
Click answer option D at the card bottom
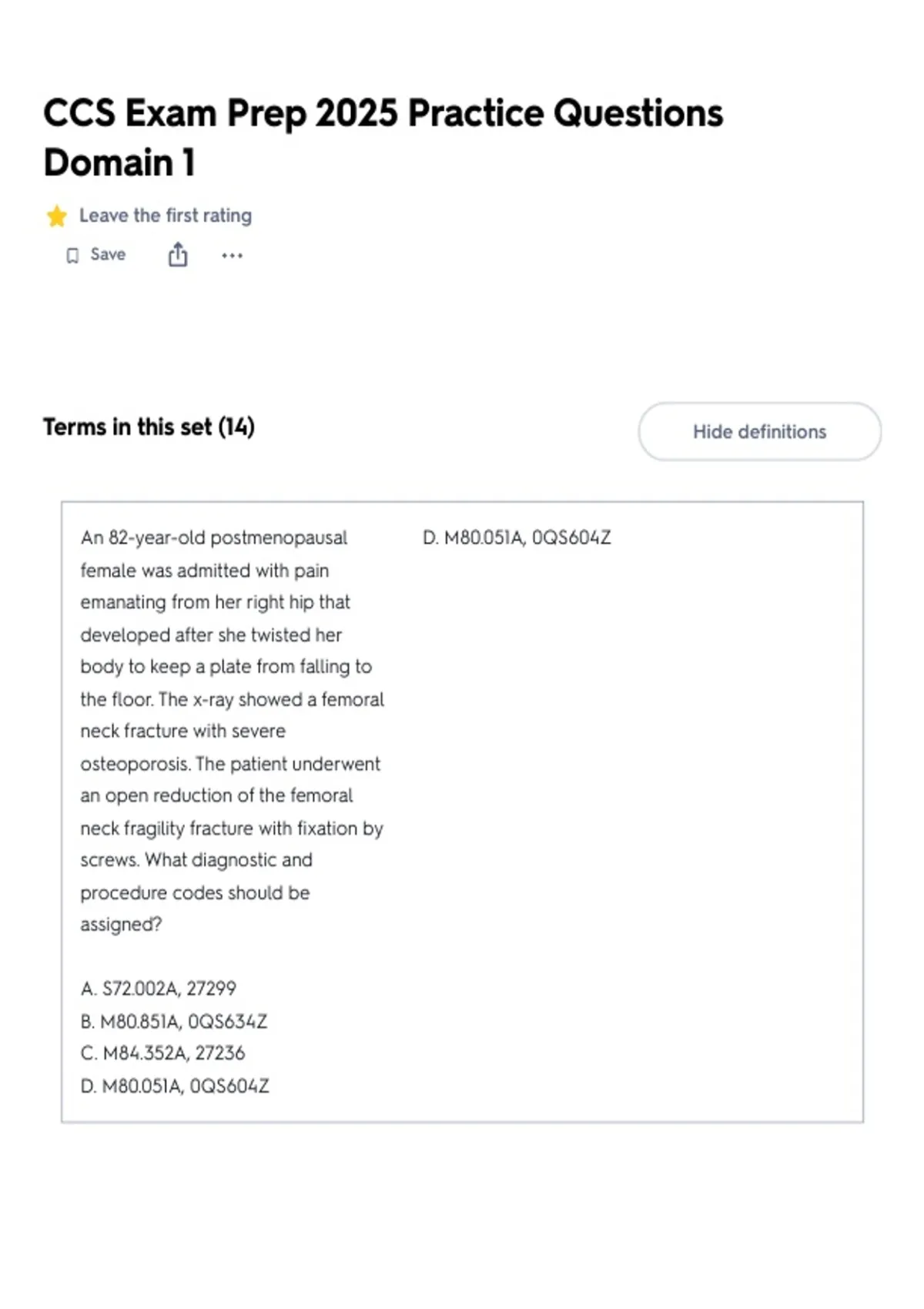(x=175, y=1086)
